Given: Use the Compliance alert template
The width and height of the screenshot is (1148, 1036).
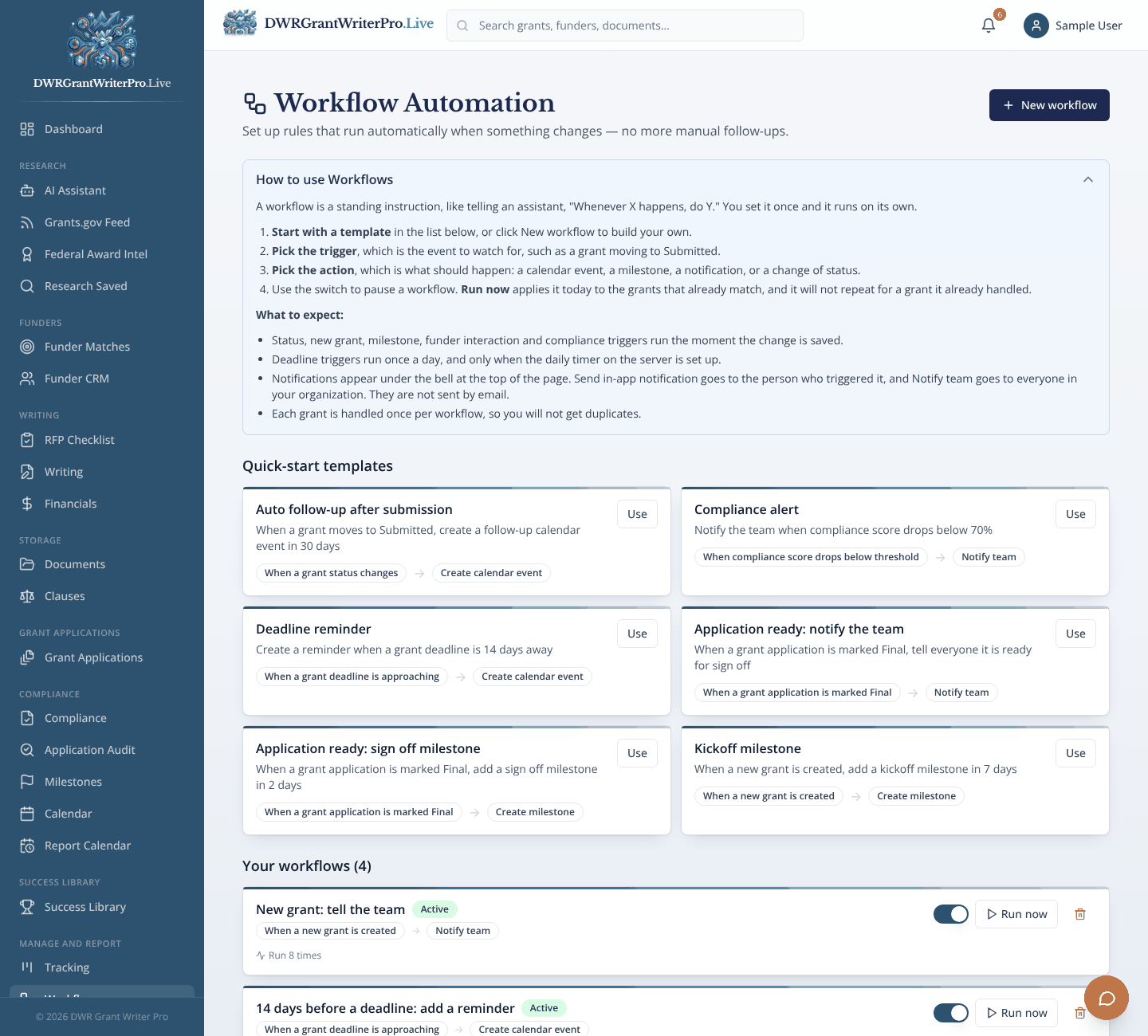Looking at the screenshot, I should 1075,514.
